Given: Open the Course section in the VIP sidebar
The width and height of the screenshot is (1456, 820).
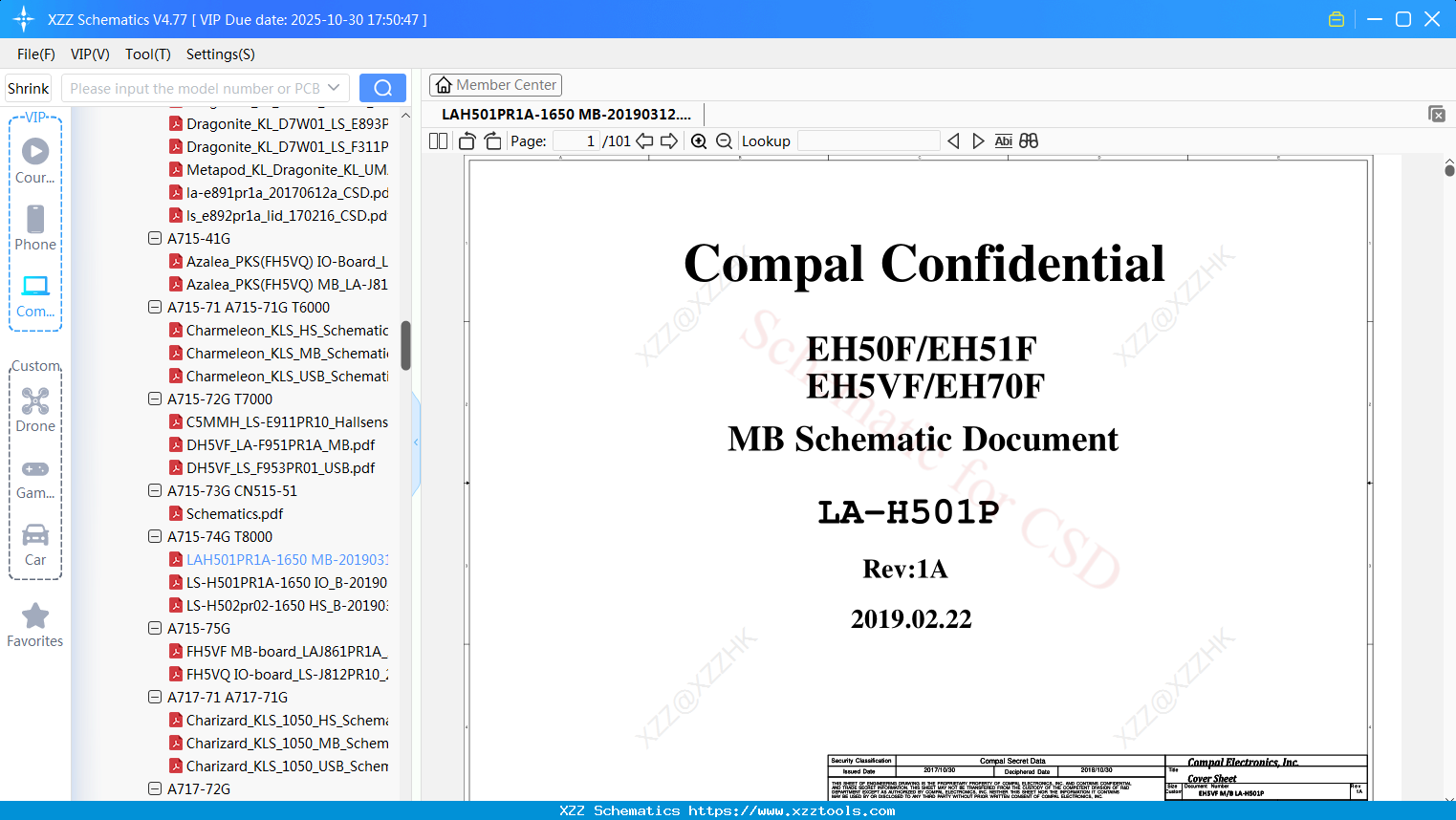Looking at the screenshot, I should coord(35,162).
